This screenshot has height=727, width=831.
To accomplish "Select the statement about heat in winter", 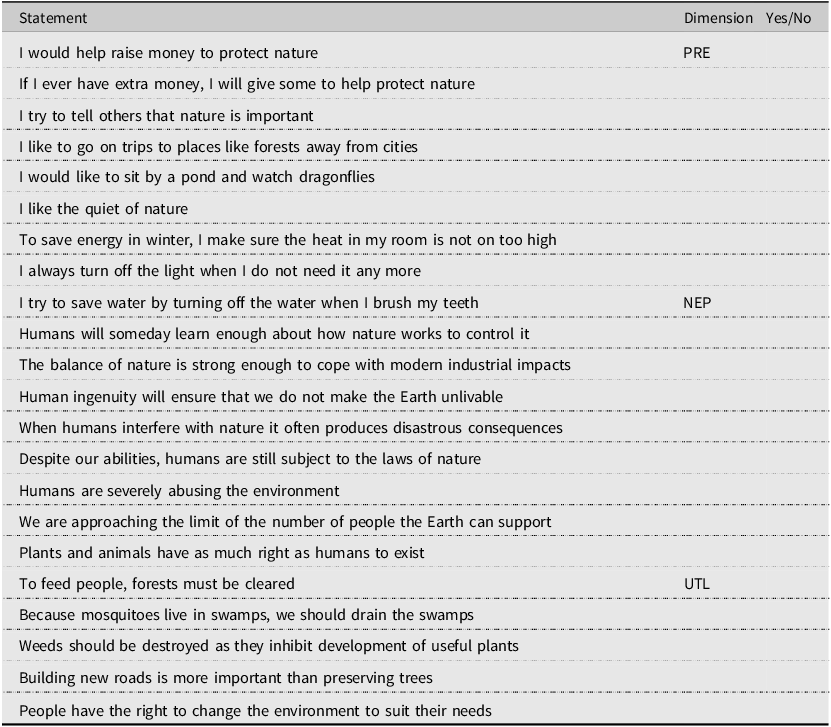I will click(x=288, y=240).
